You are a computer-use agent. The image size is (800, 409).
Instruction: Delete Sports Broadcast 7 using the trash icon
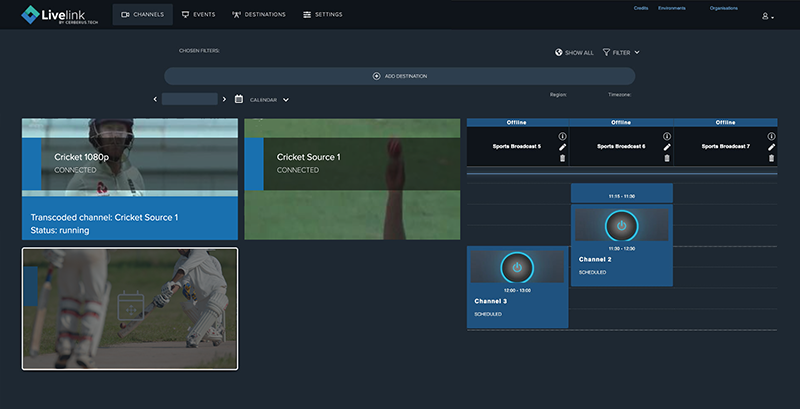coord(771,158)
